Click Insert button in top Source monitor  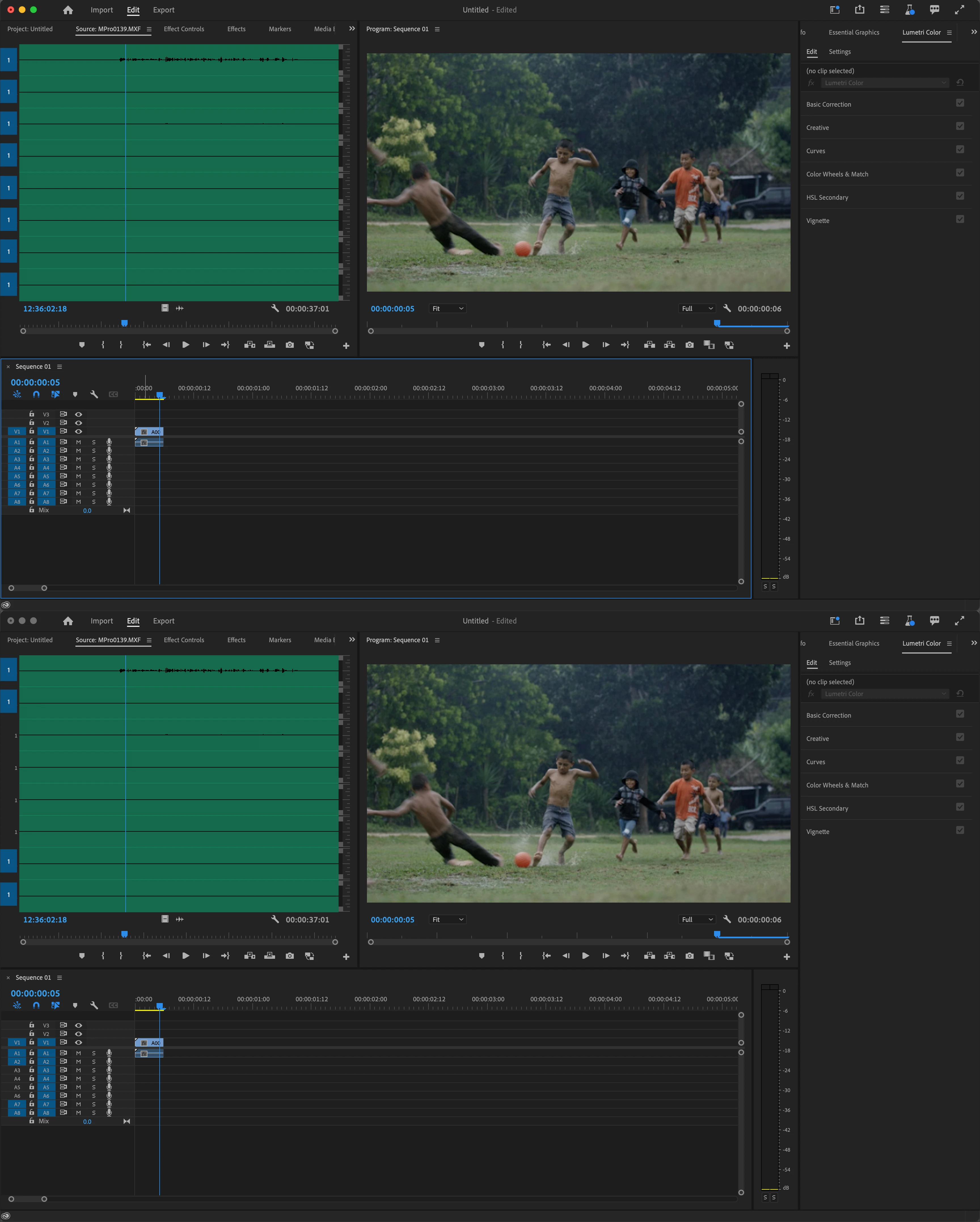coord(249,345)
